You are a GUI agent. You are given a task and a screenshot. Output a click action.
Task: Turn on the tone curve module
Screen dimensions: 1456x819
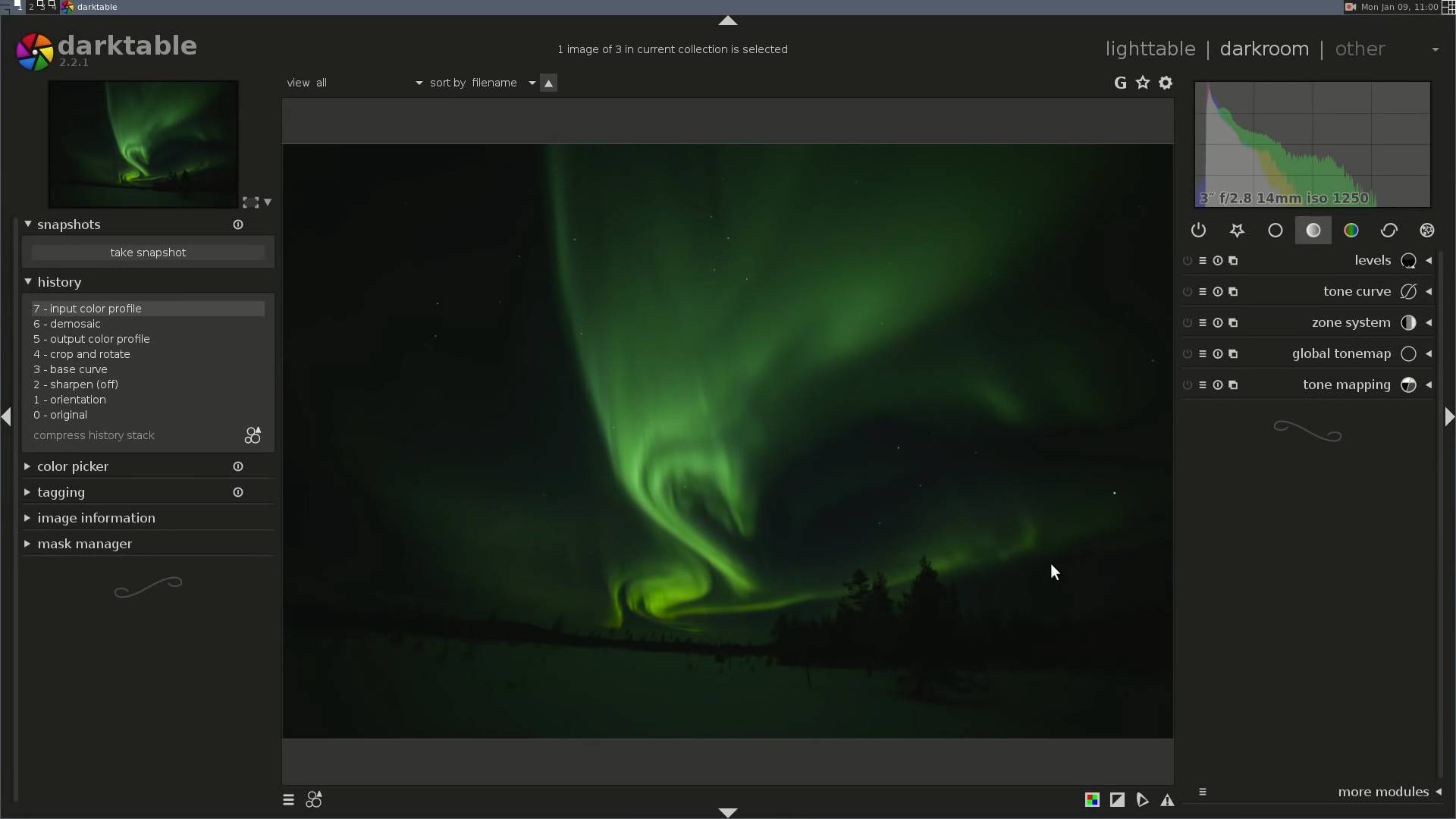tap(1188, 292)
